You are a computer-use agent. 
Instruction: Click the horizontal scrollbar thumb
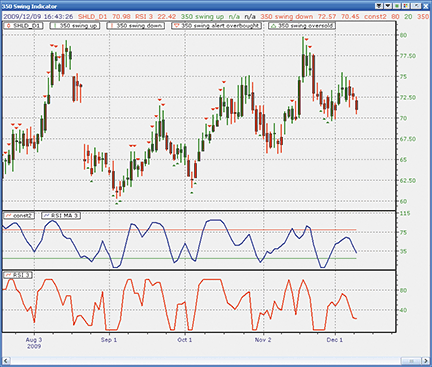click(x=411, y=361)
